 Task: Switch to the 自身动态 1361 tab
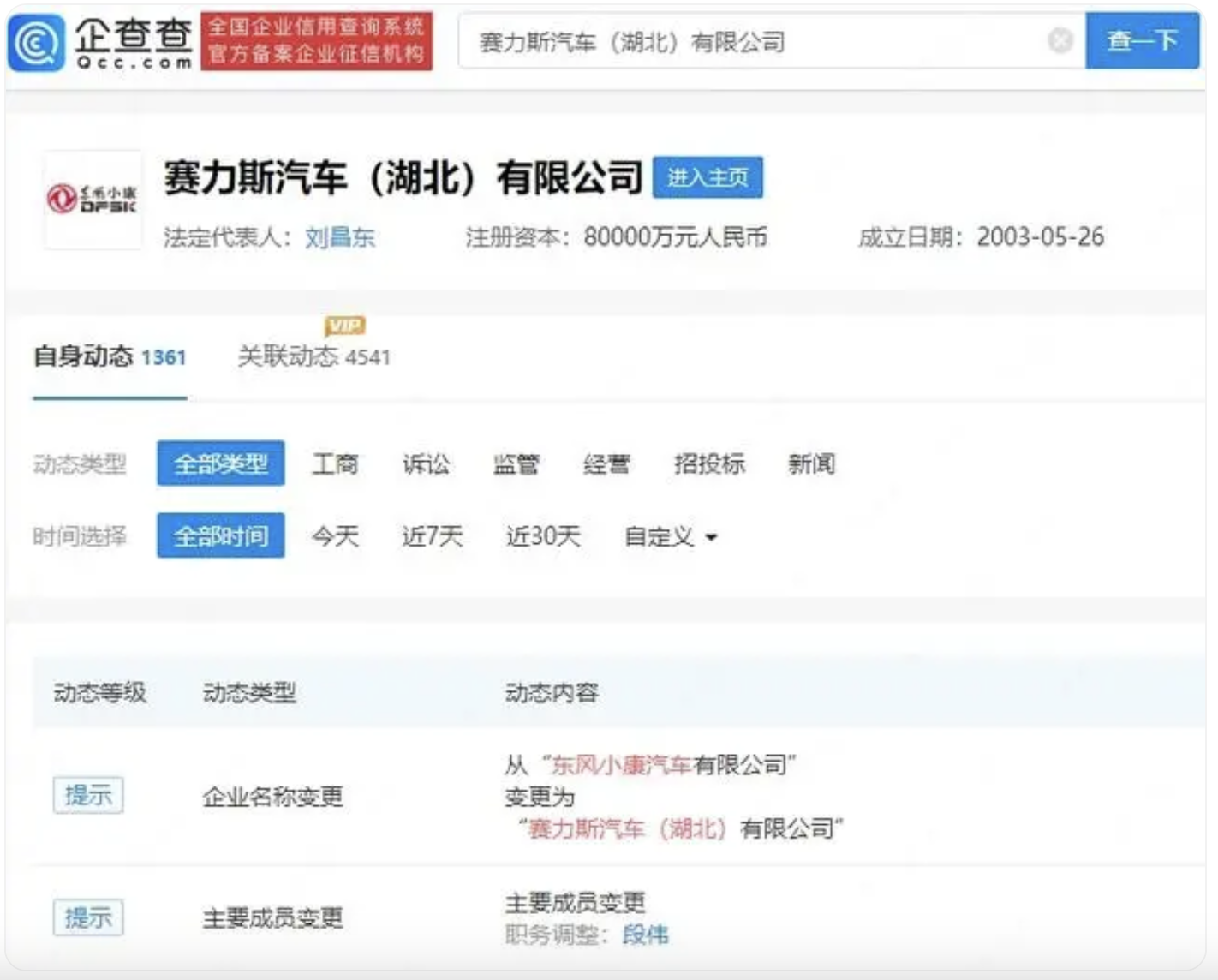click(x=110, y=356)
